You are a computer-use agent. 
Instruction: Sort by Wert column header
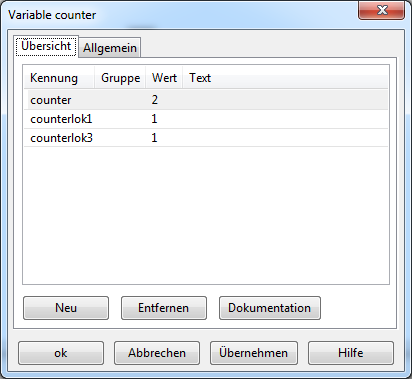tap(164, 78)
